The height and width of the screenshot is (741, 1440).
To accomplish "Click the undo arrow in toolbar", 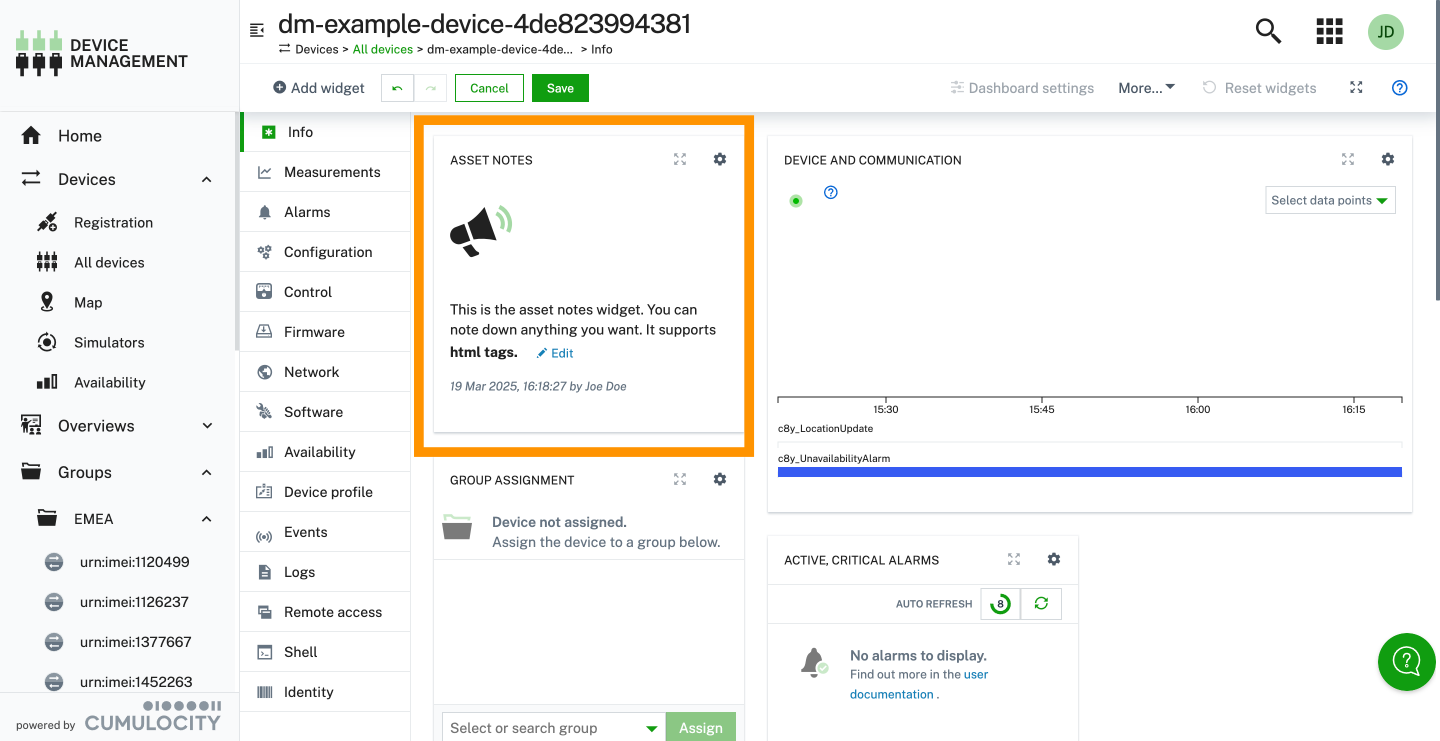I will pos(397,88).
